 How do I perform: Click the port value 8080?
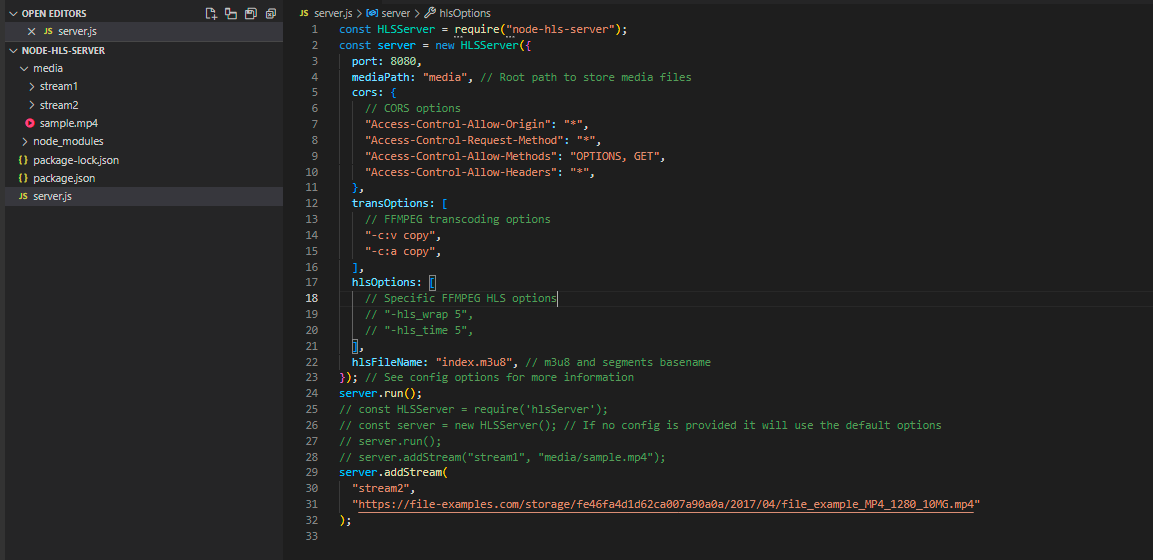(x=403, y=61)
